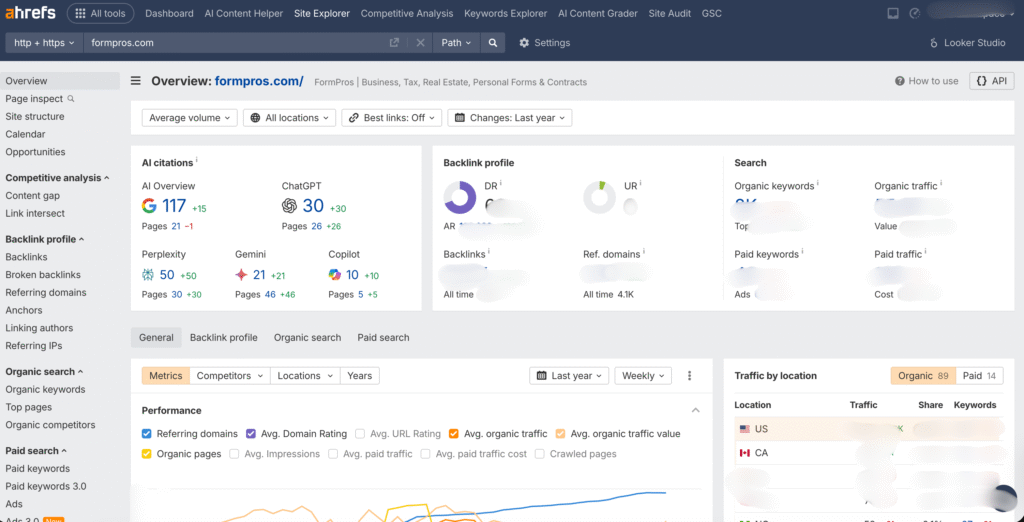Open Keywords Explorer top menu
Image resolution: width=1024 pixels, height=522 pixels.
[x=505, y=13]
